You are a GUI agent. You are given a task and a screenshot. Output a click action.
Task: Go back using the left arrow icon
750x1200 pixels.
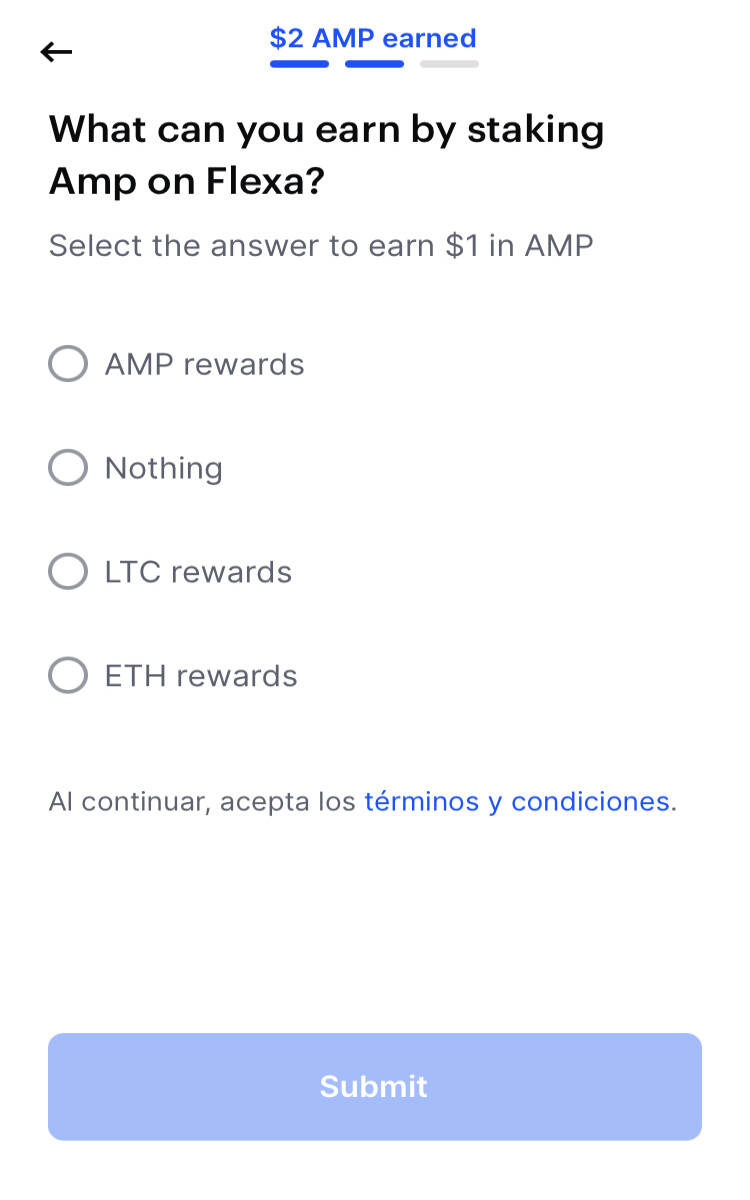pyautogui.click(x=56, y=52)
